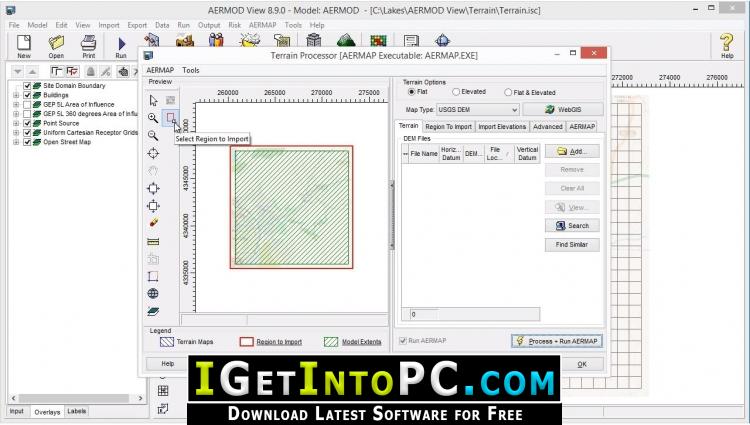Click Add to add DEM files
750x425 pixels.
pyautogui.click(x=572, y=152)
